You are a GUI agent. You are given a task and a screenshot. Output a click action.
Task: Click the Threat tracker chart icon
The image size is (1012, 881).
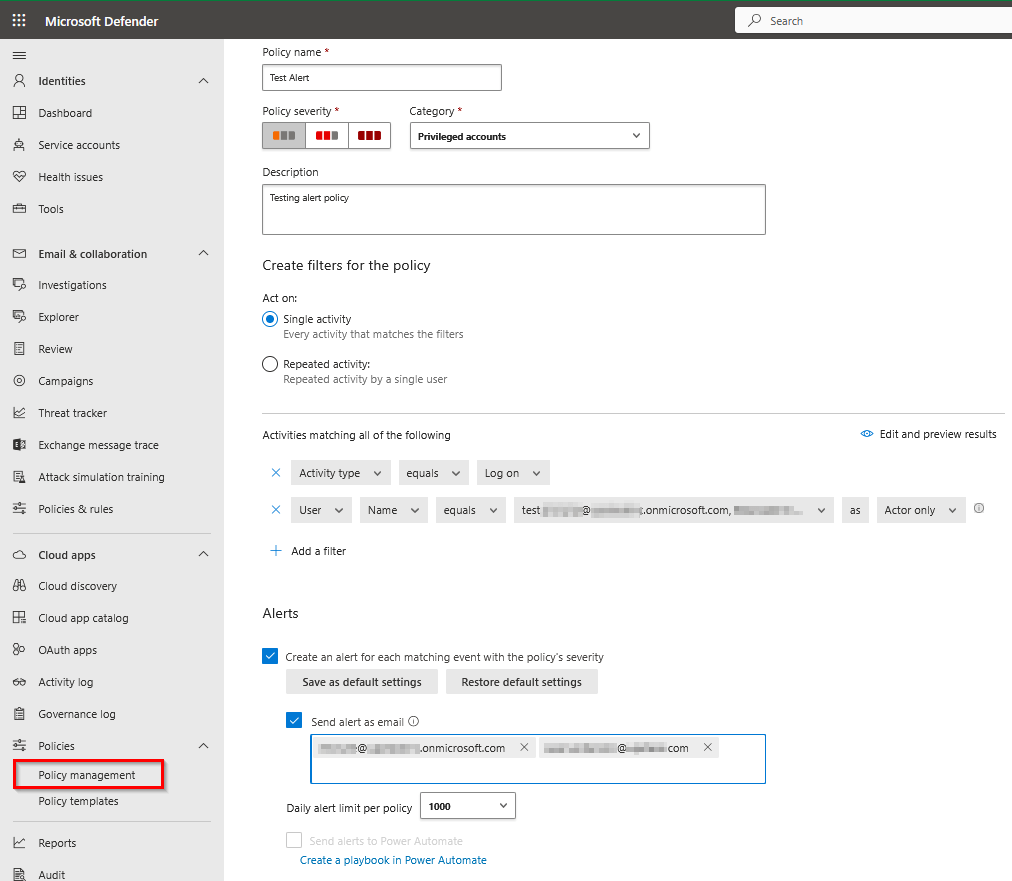pyautogui.click(x=19, y=412)
